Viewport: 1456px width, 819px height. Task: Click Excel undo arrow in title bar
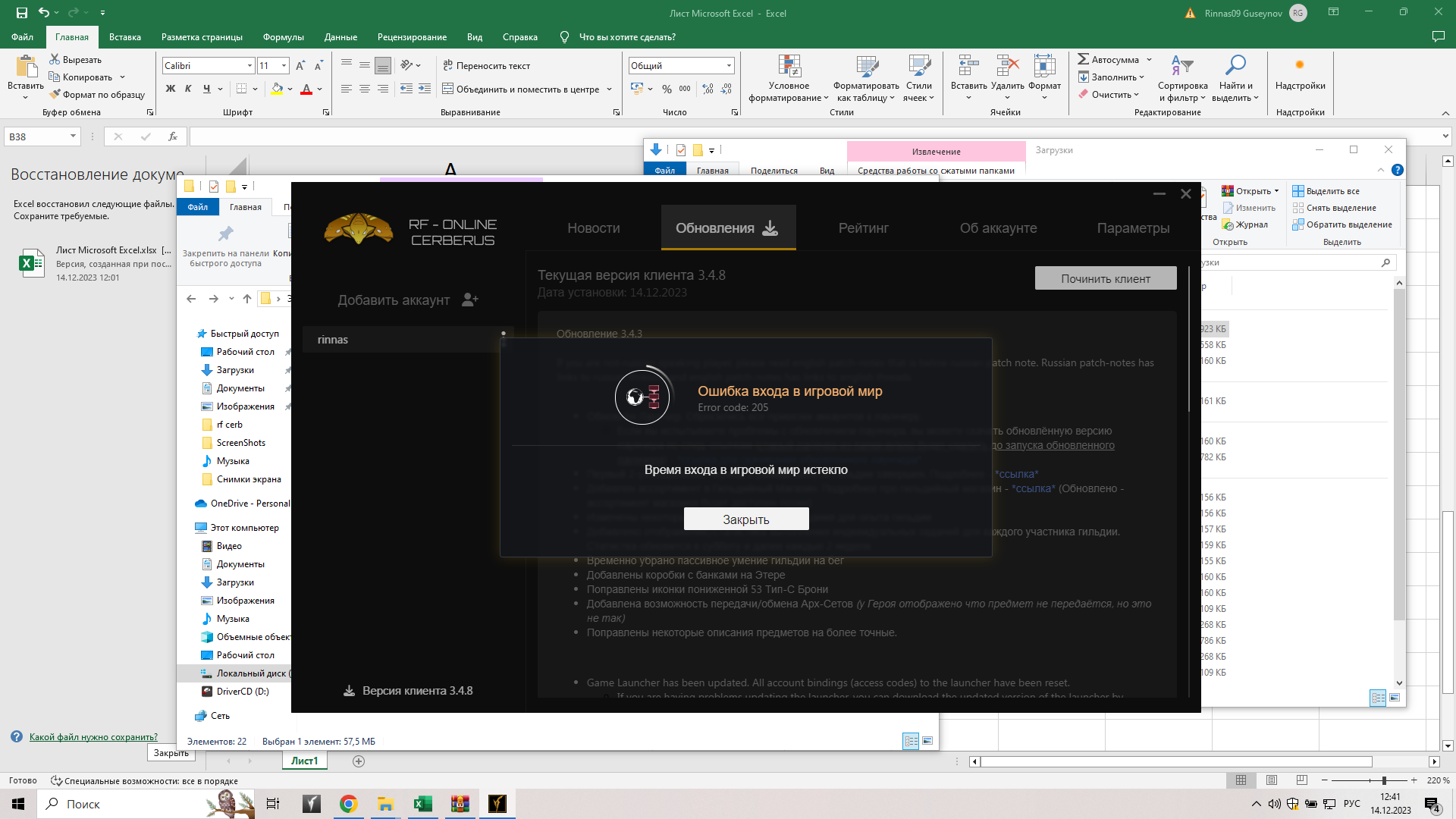[44, 13]
